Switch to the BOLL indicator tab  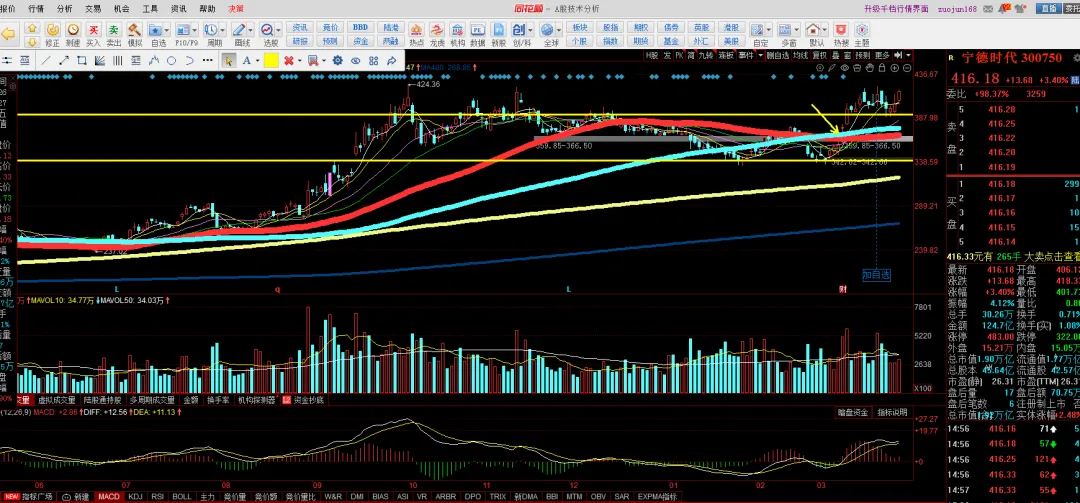coord(182,496)
